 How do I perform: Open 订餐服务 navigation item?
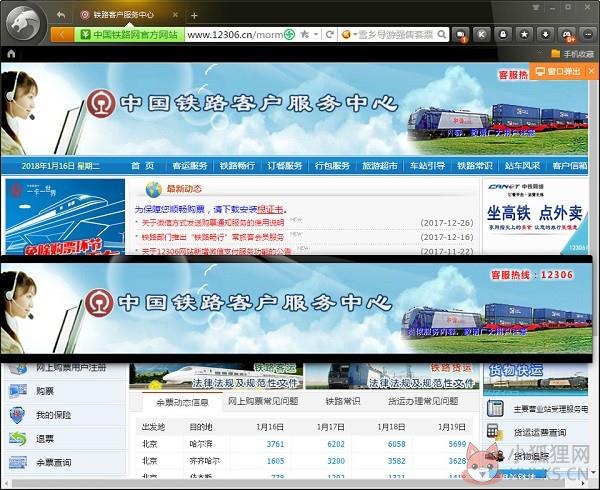(x=285, y=166)
